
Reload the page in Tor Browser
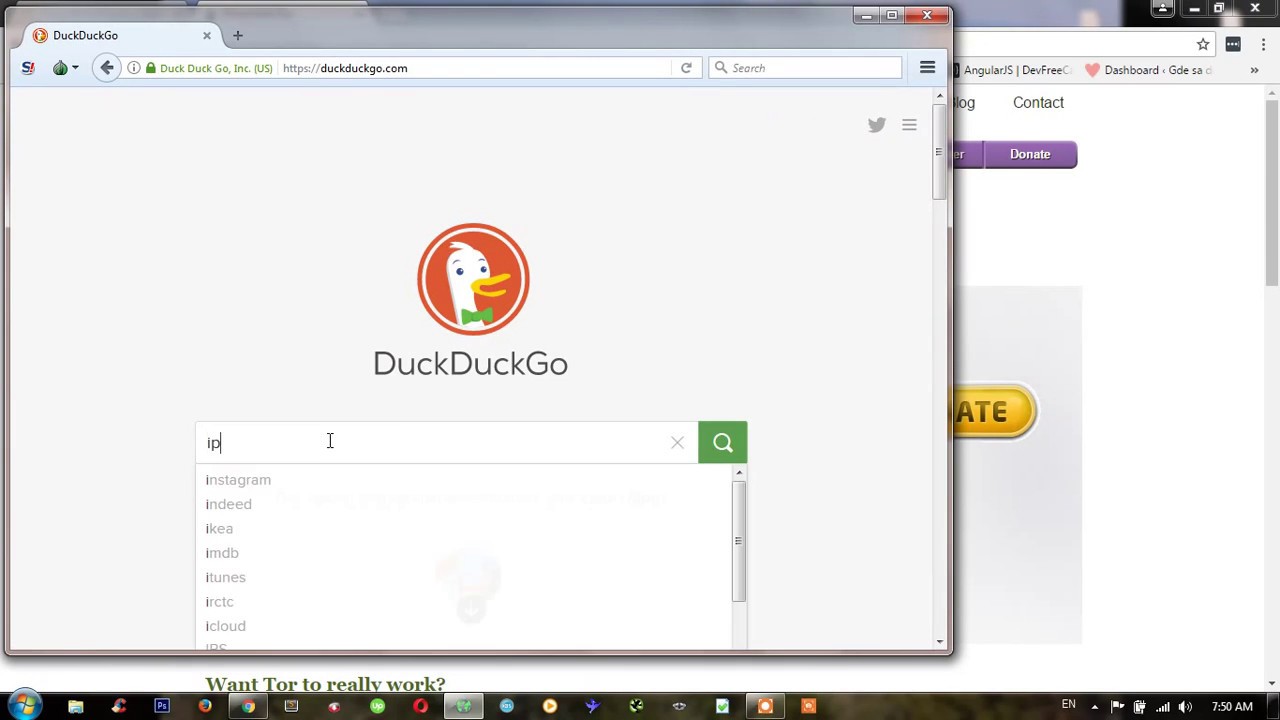click(x=686, y=68)
